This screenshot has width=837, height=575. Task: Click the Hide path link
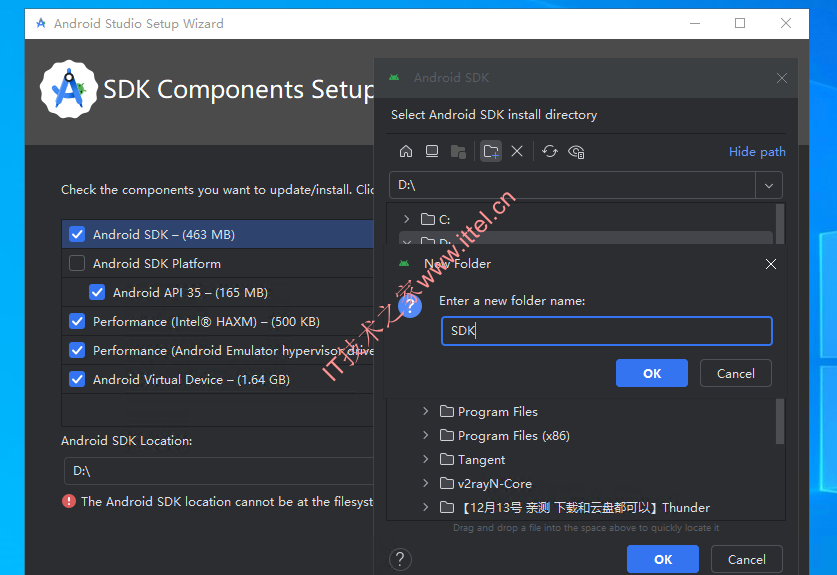[x=757, y=152]
